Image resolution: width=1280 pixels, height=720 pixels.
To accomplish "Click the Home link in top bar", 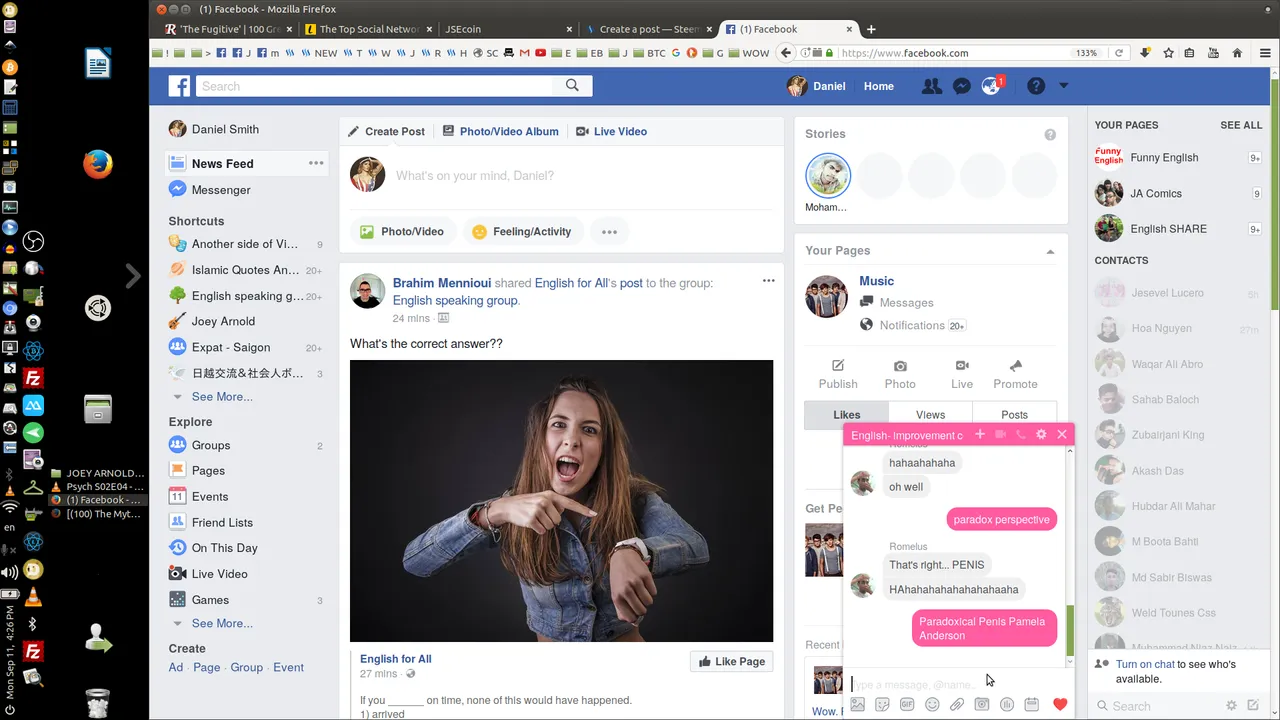I will pos(879,86).
